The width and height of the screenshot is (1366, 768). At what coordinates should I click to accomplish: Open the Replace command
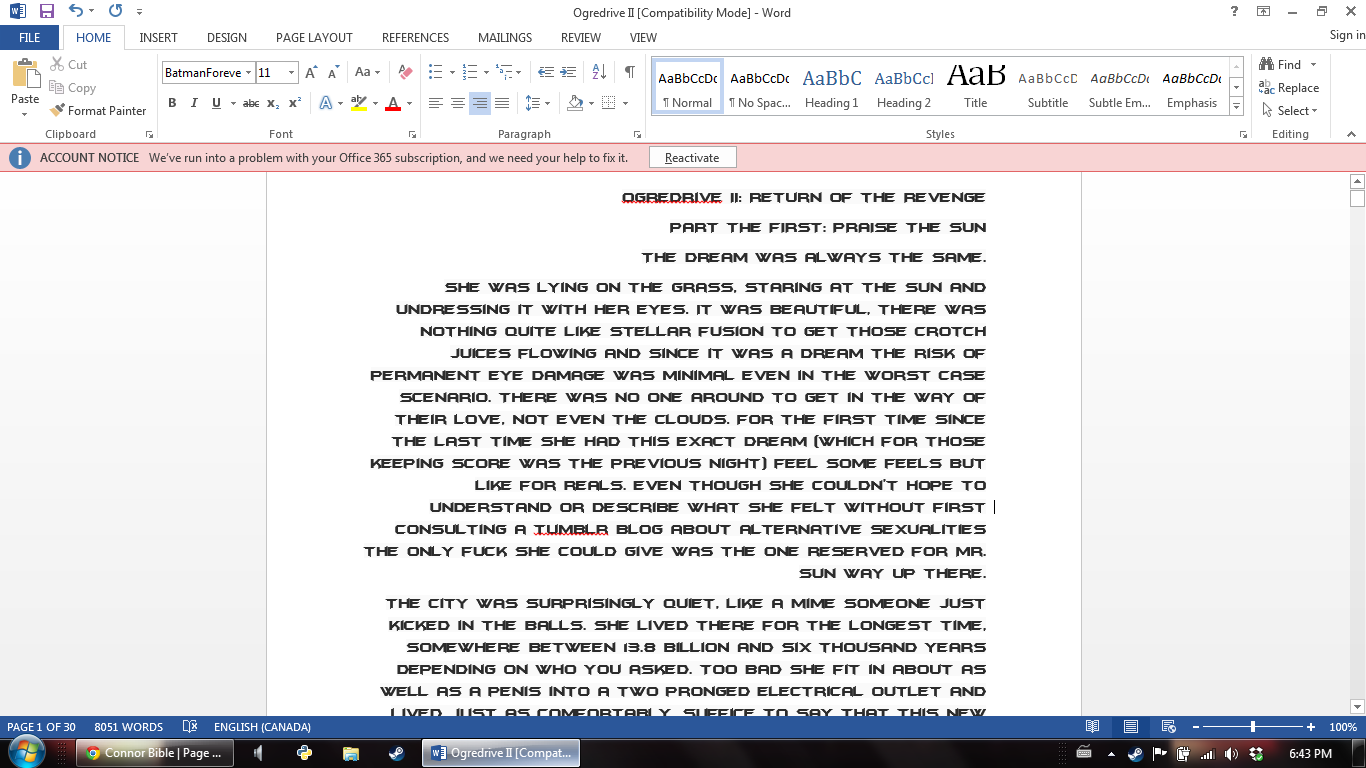[x=1289, y=88]
